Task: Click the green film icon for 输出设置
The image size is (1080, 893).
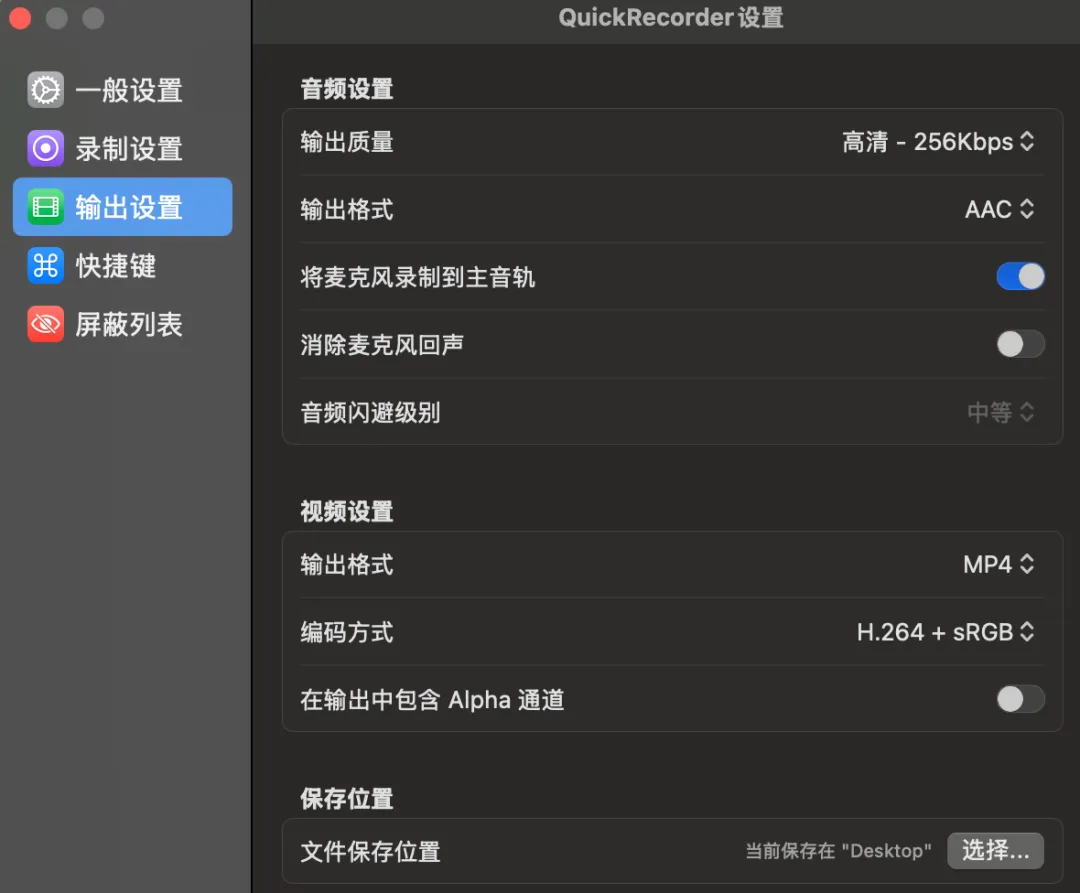Action: coord(45,207)
